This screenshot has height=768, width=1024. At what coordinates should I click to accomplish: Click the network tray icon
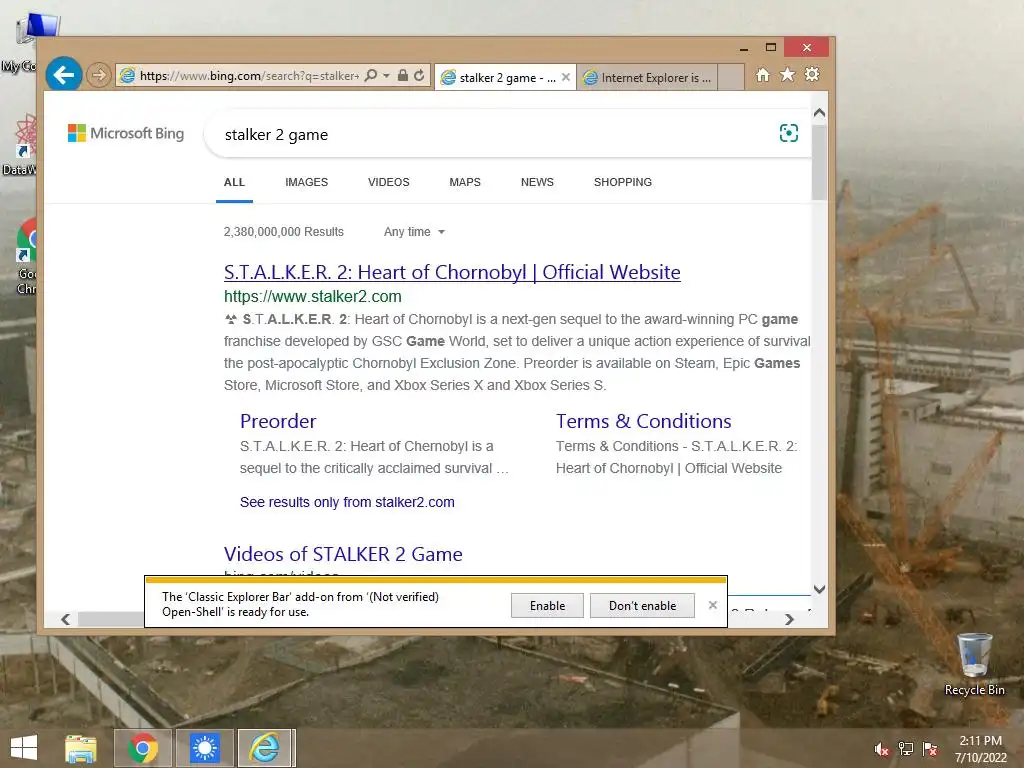pos(906,749)
